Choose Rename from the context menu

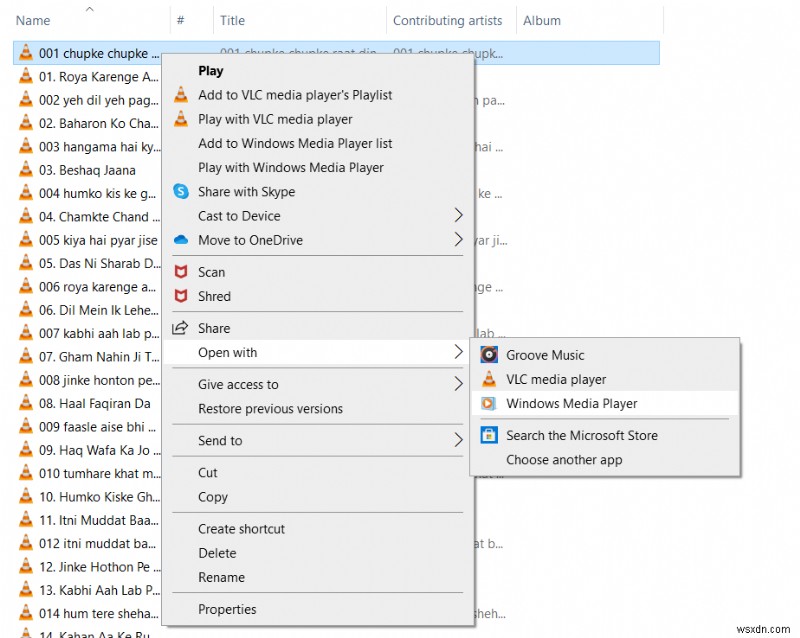221,577
